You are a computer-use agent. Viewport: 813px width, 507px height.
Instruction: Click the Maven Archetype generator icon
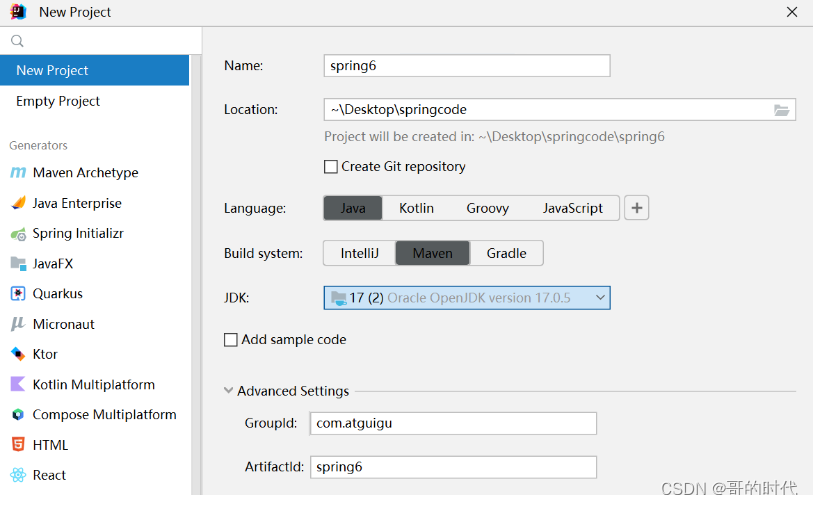coord(18,173)
